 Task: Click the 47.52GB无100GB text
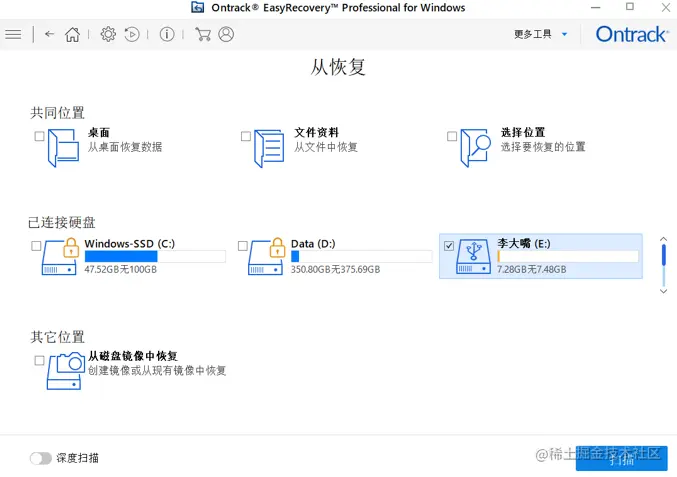[120, 270]
